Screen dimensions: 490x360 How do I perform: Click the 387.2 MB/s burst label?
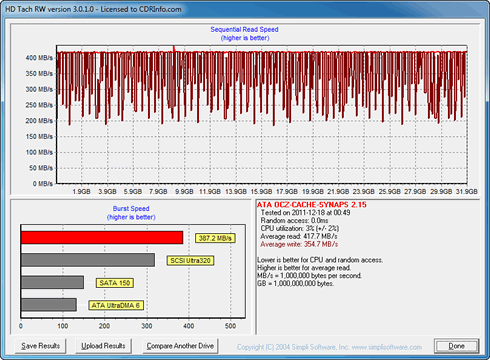coord(215,238)
